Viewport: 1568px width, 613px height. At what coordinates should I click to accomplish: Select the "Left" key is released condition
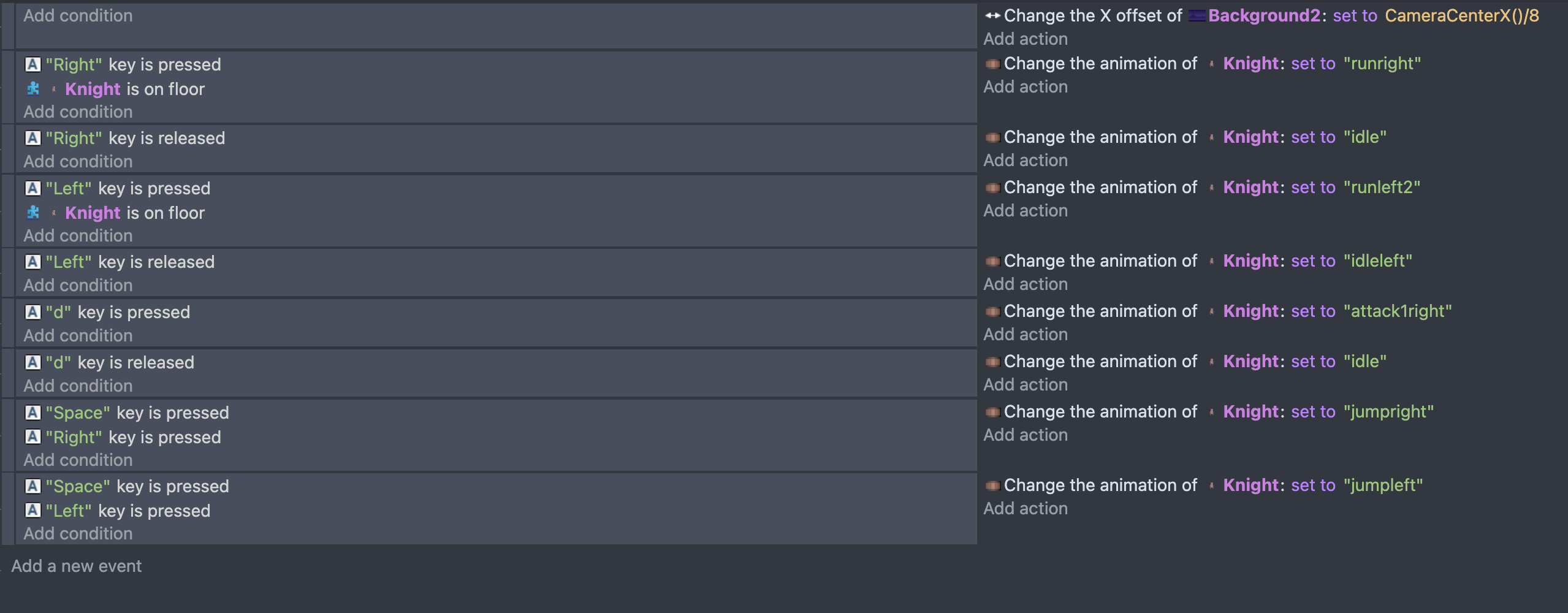[x=130, y=262]
